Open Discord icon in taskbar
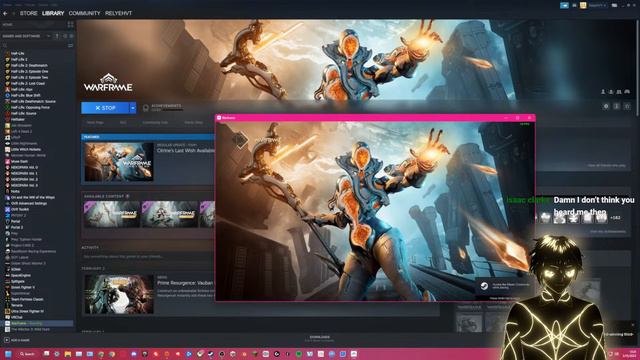 (x=134, y=354)
